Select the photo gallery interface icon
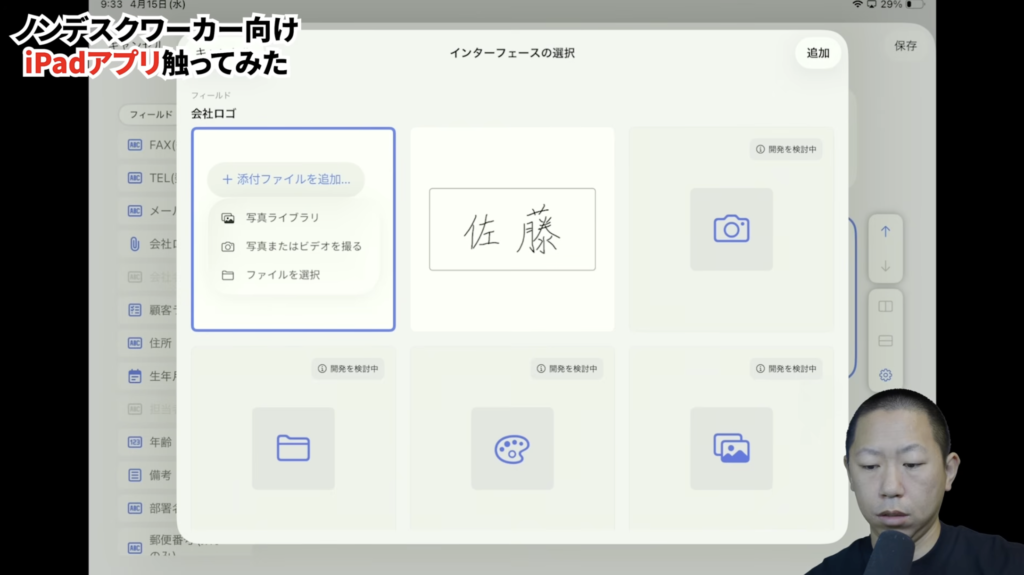 click(731, 448)
